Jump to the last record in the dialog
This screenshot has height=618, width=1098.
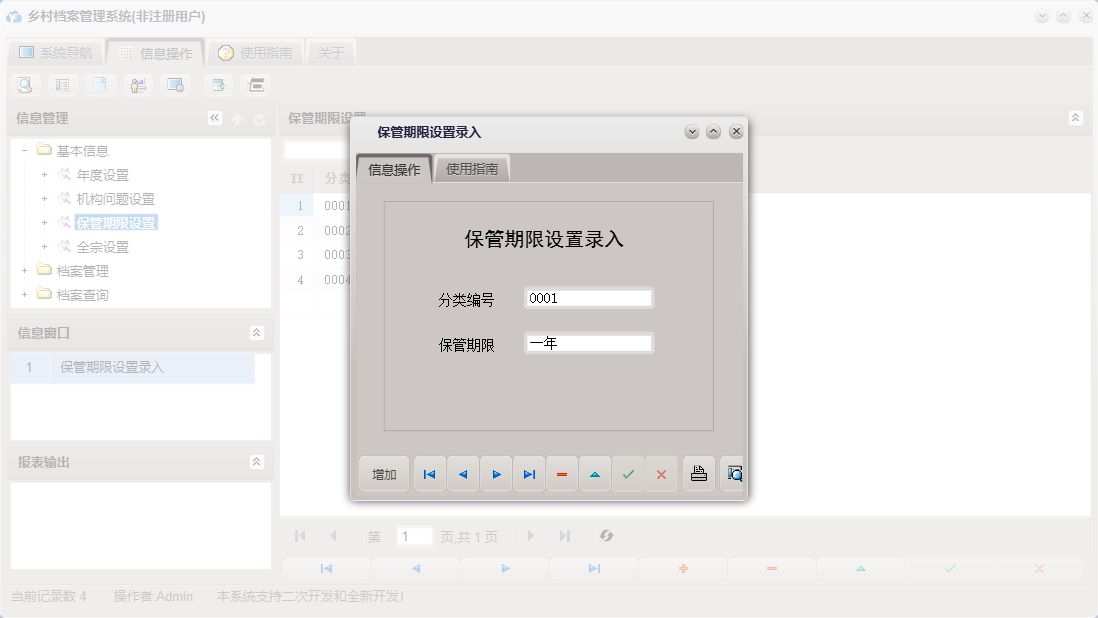click(529, 473)
